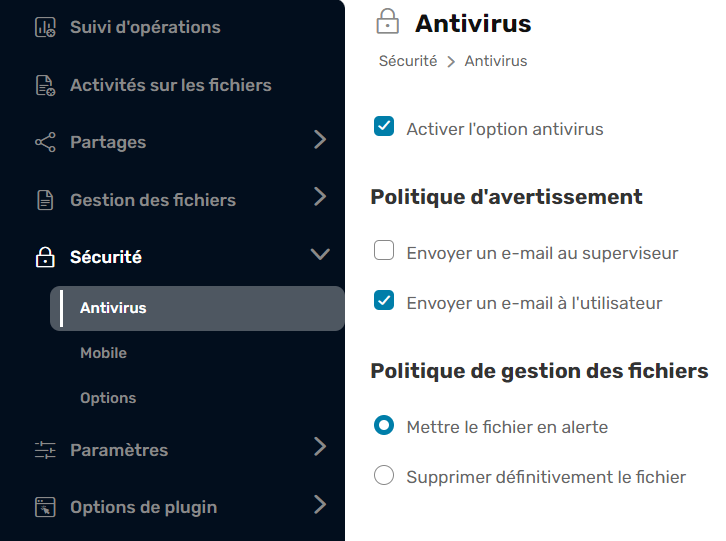
Task: Choose Supprimer définitivement le fichier
Action: [x=384, y=476]
